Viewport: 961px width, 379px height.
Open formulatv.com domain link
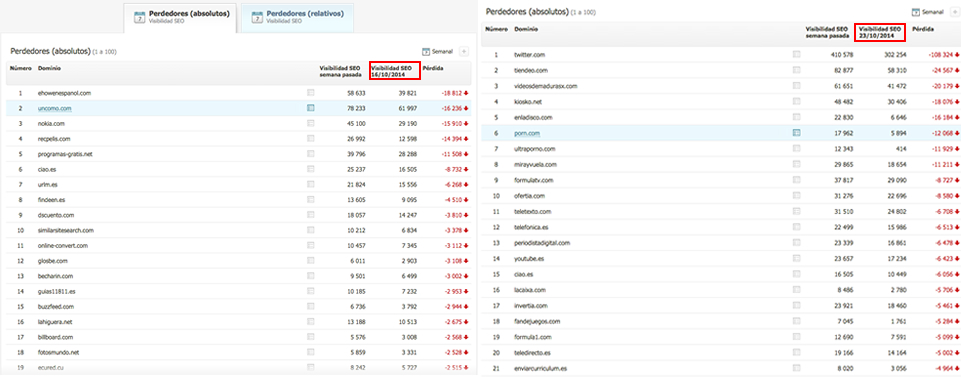pos(534,180)
